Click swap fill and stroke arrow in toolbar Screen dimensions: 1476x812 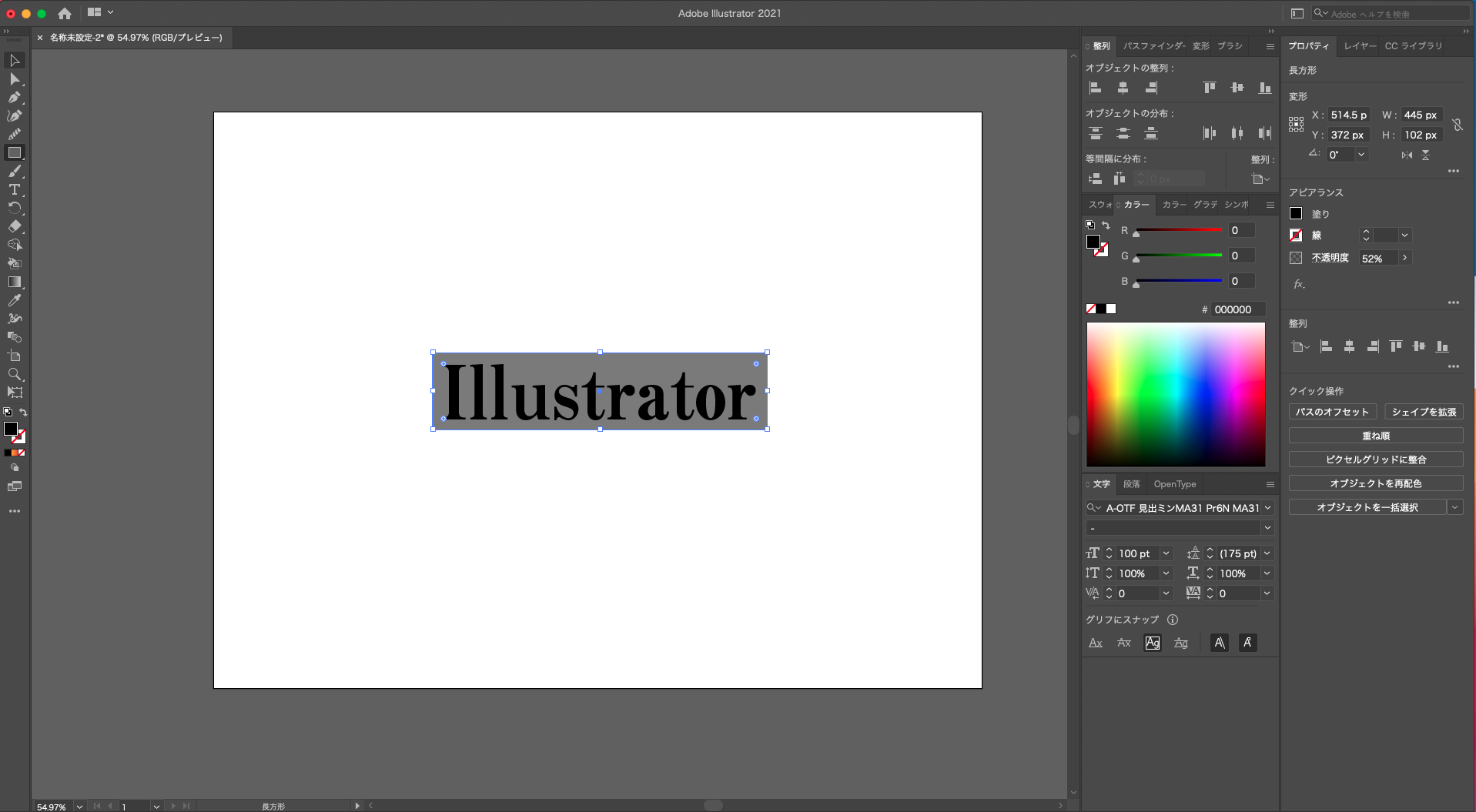coord(23,413)
